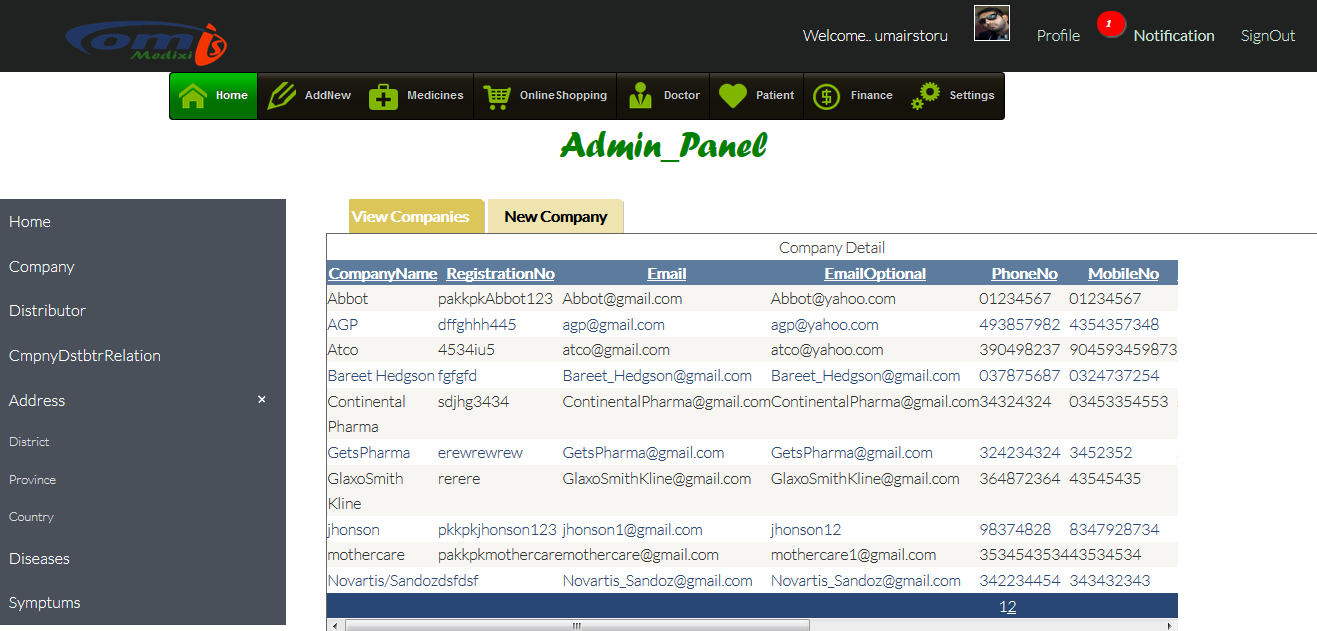The height and width of the screenshot is (631, 1317).
Task: Open the Settings menu label
Action: click(972, 96)
